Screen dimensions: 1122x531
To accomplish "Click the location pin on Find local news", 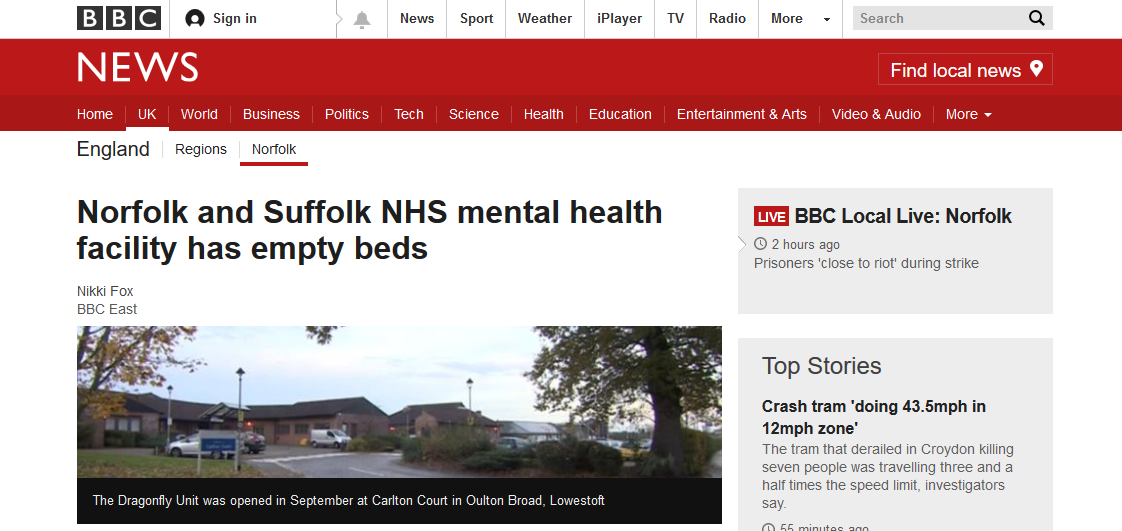I will tap(1035, 69).
